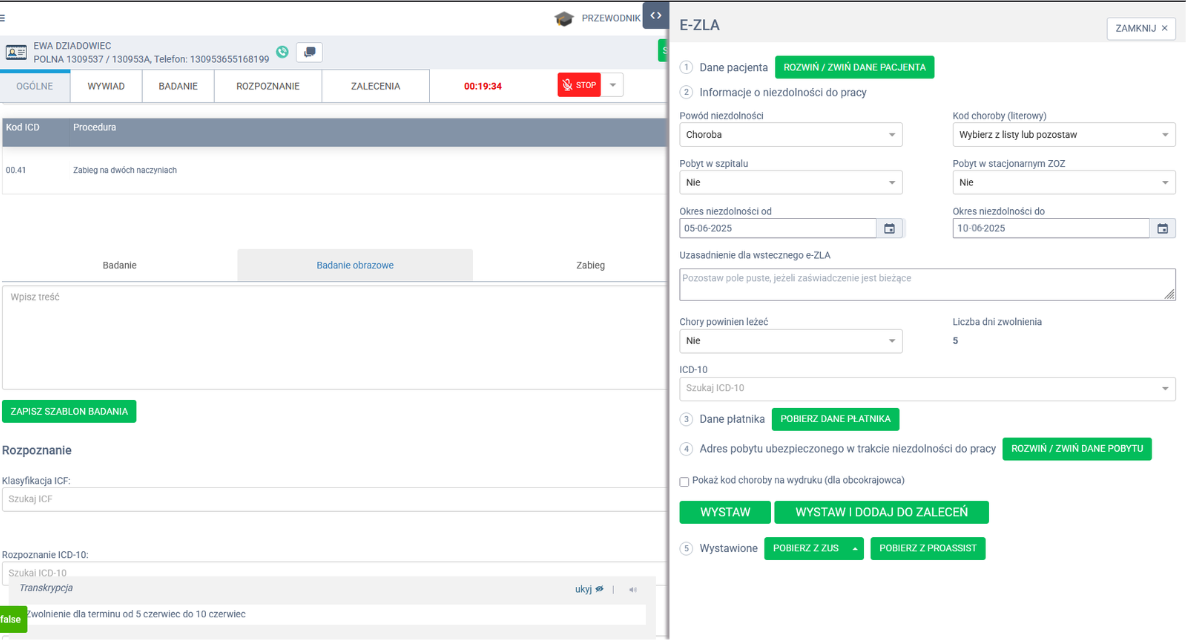
Task: Click the transcription speaker volume icon
Action: [x=633, y=590]
